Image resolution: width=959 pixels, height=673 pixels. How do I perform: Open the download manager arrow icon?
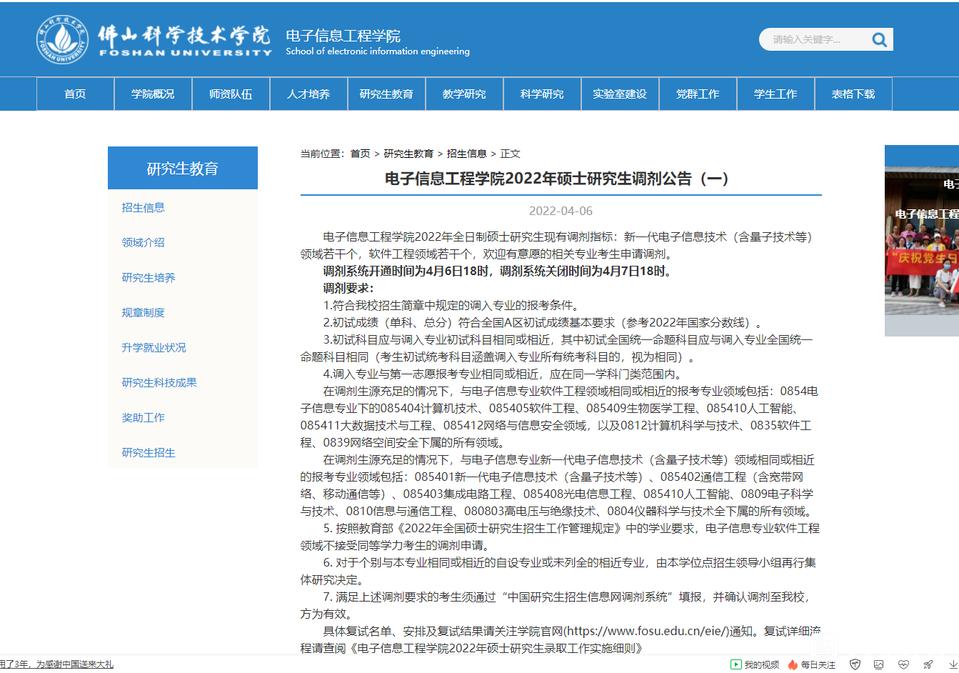coord(953,664)
